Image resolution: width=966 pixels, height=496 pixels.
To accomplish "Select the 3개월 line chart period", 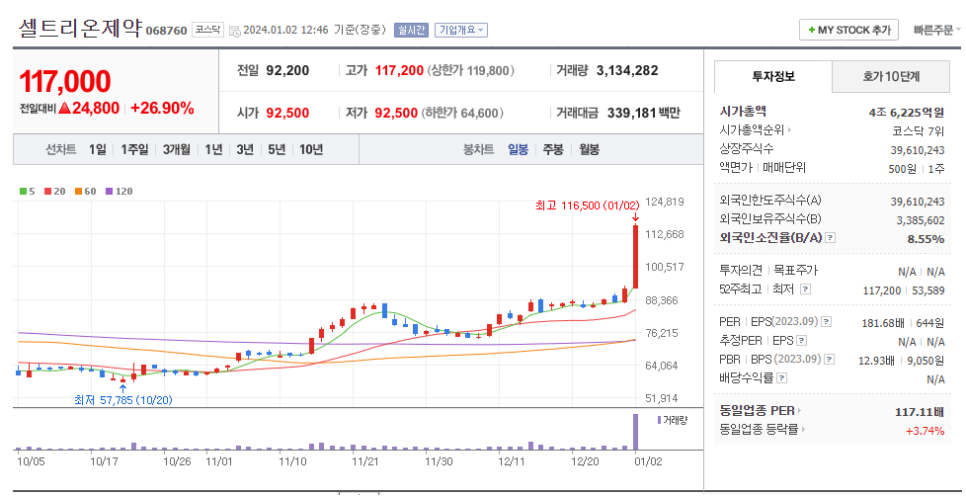I will click(176, 149).
